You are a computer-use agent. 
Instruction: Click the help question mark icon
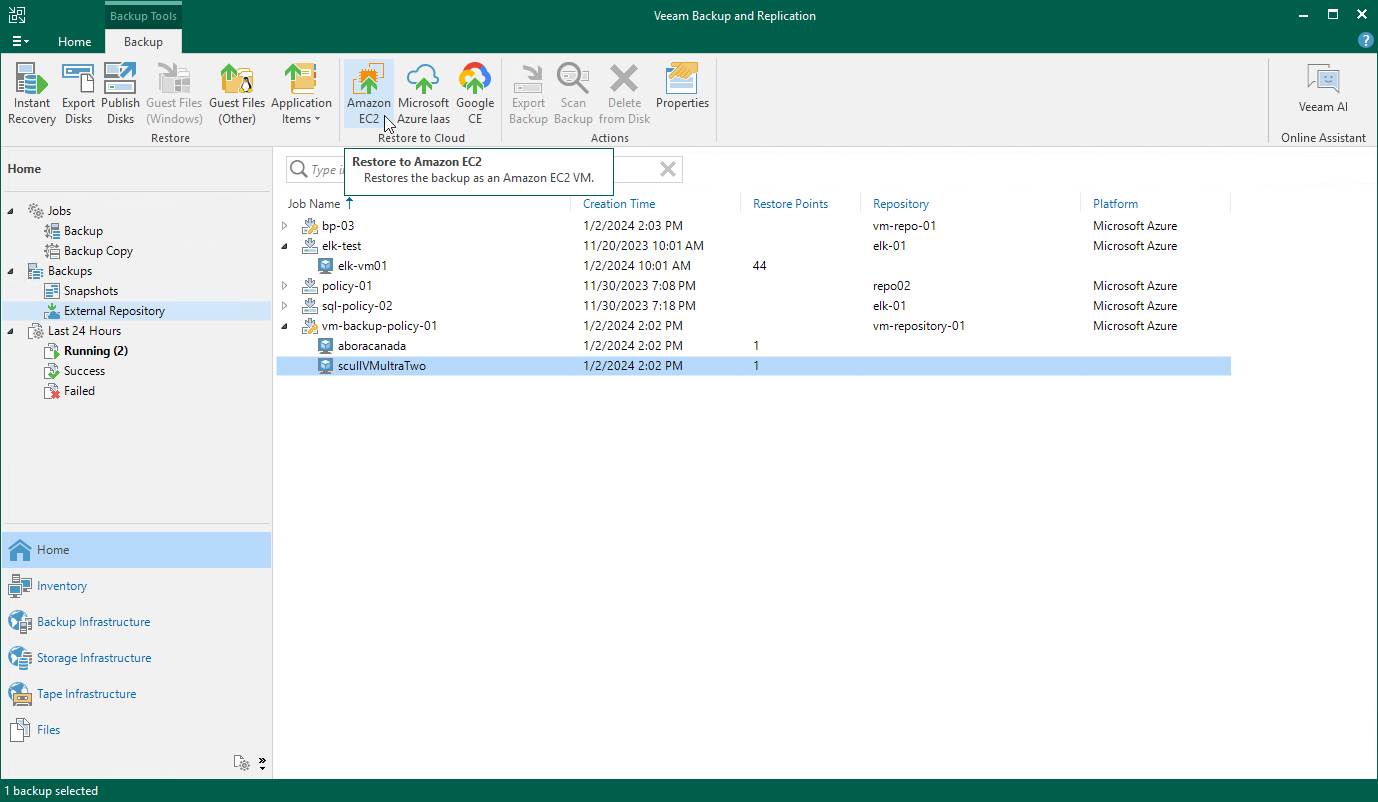click(1365, 40)
